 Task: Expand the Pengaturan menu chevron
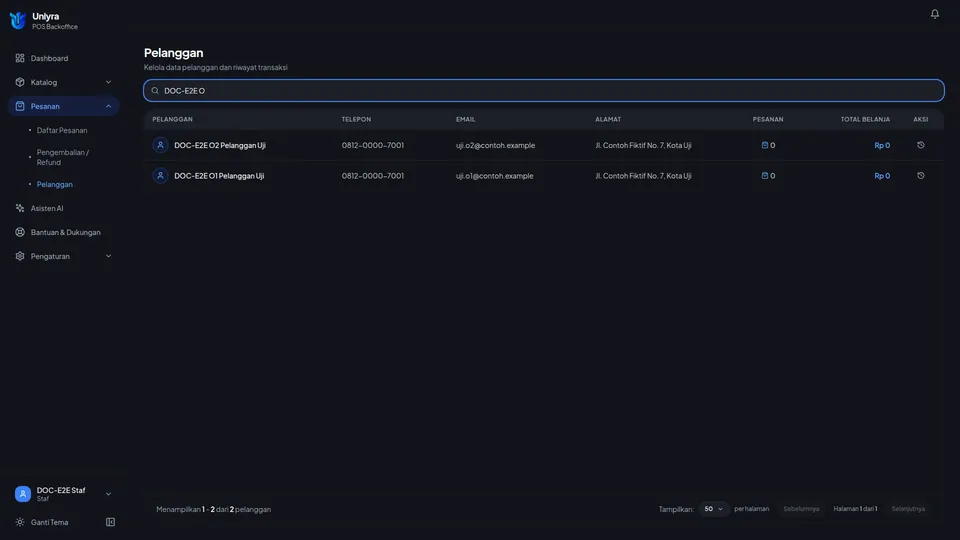108,256
